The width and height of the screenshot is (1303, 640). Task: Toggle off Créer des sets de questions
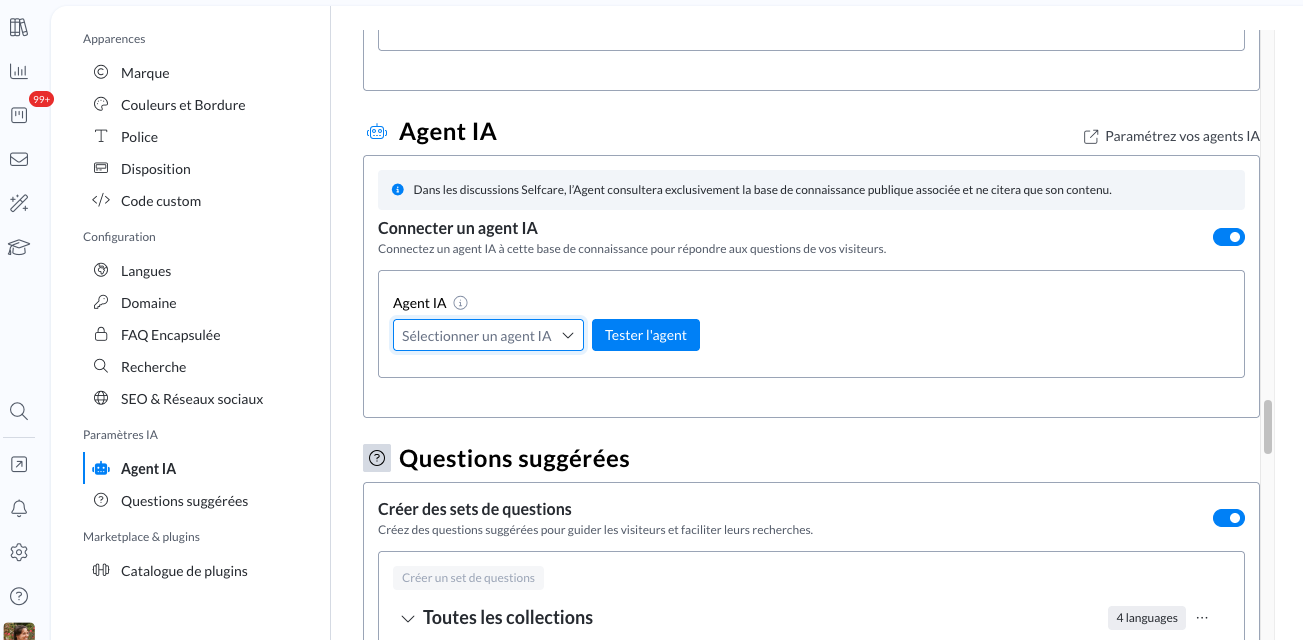[1228, 518]
